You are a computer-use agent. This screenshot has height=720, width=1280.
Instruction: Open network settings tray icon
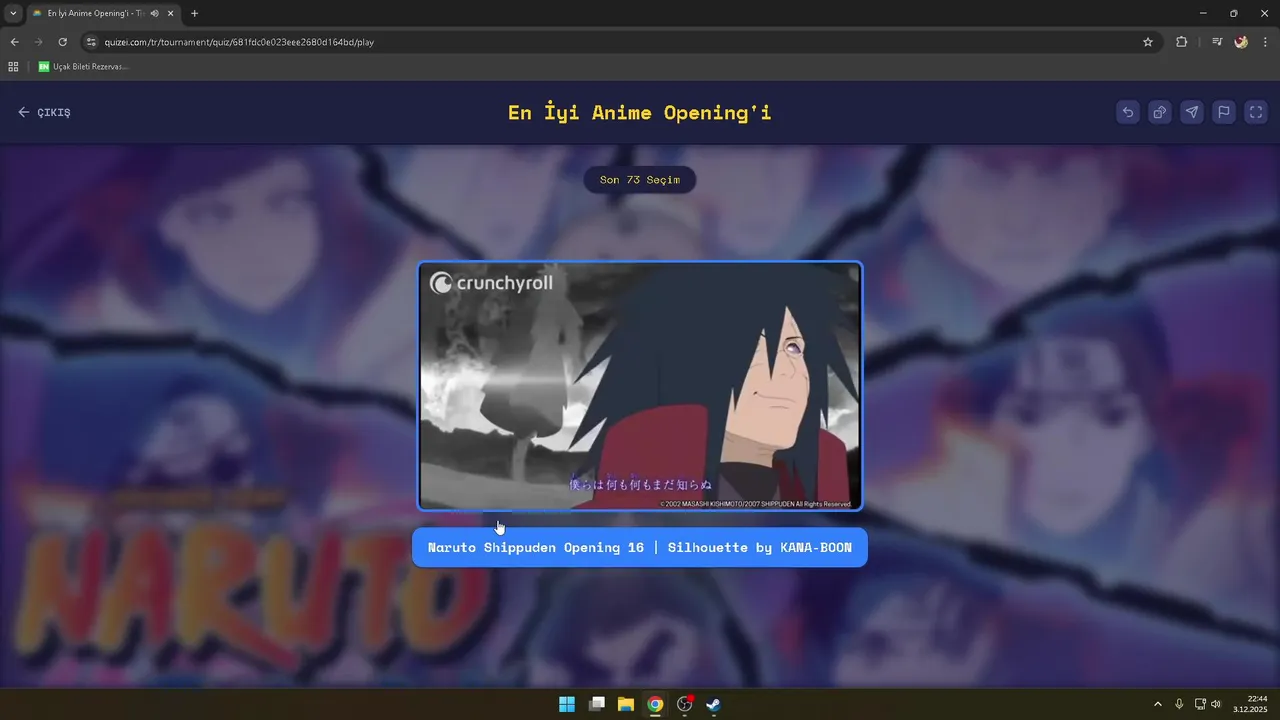pyautogui.click(x=1200, y=704)
